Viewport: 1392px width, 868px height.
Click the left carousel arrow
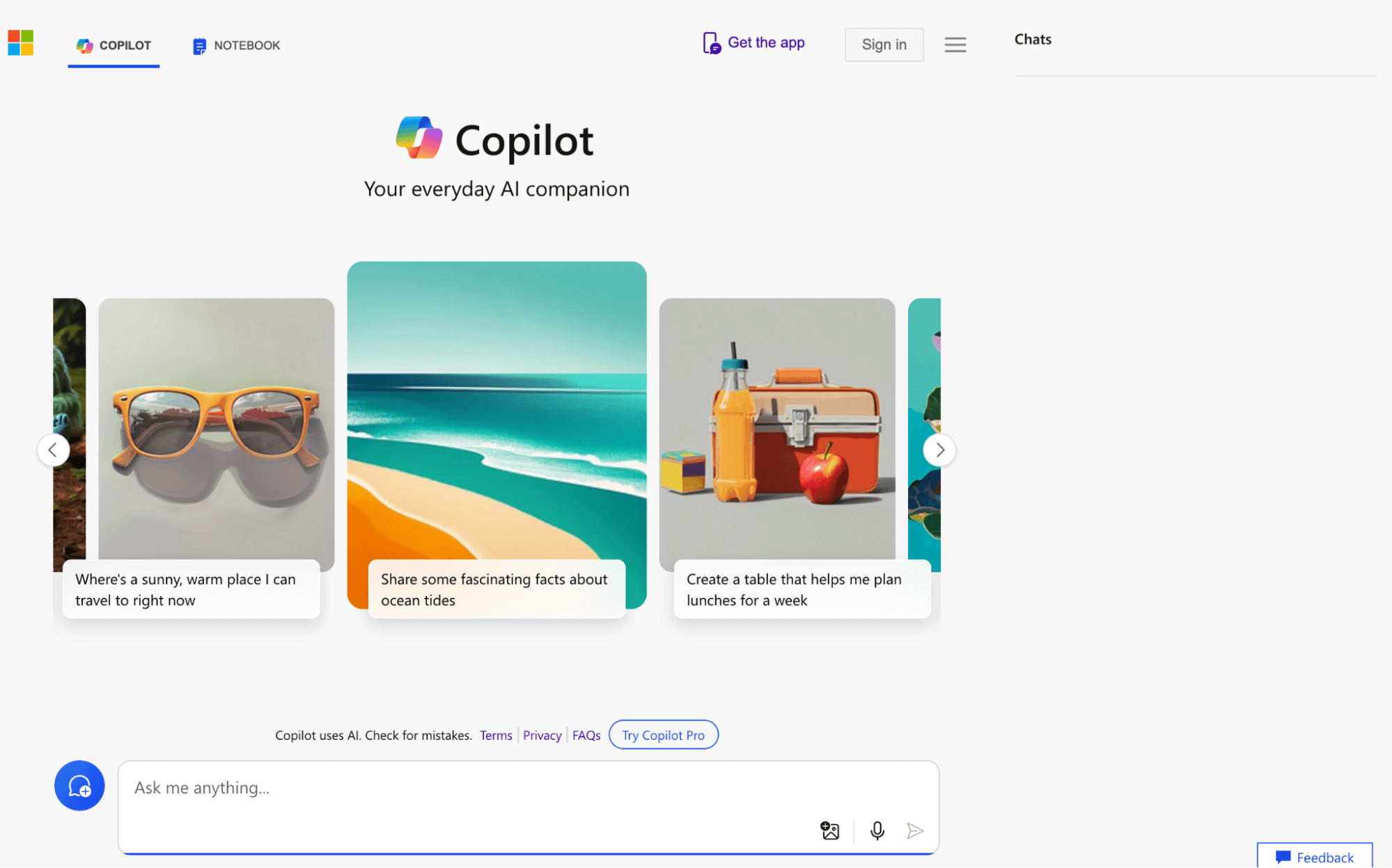54,450
